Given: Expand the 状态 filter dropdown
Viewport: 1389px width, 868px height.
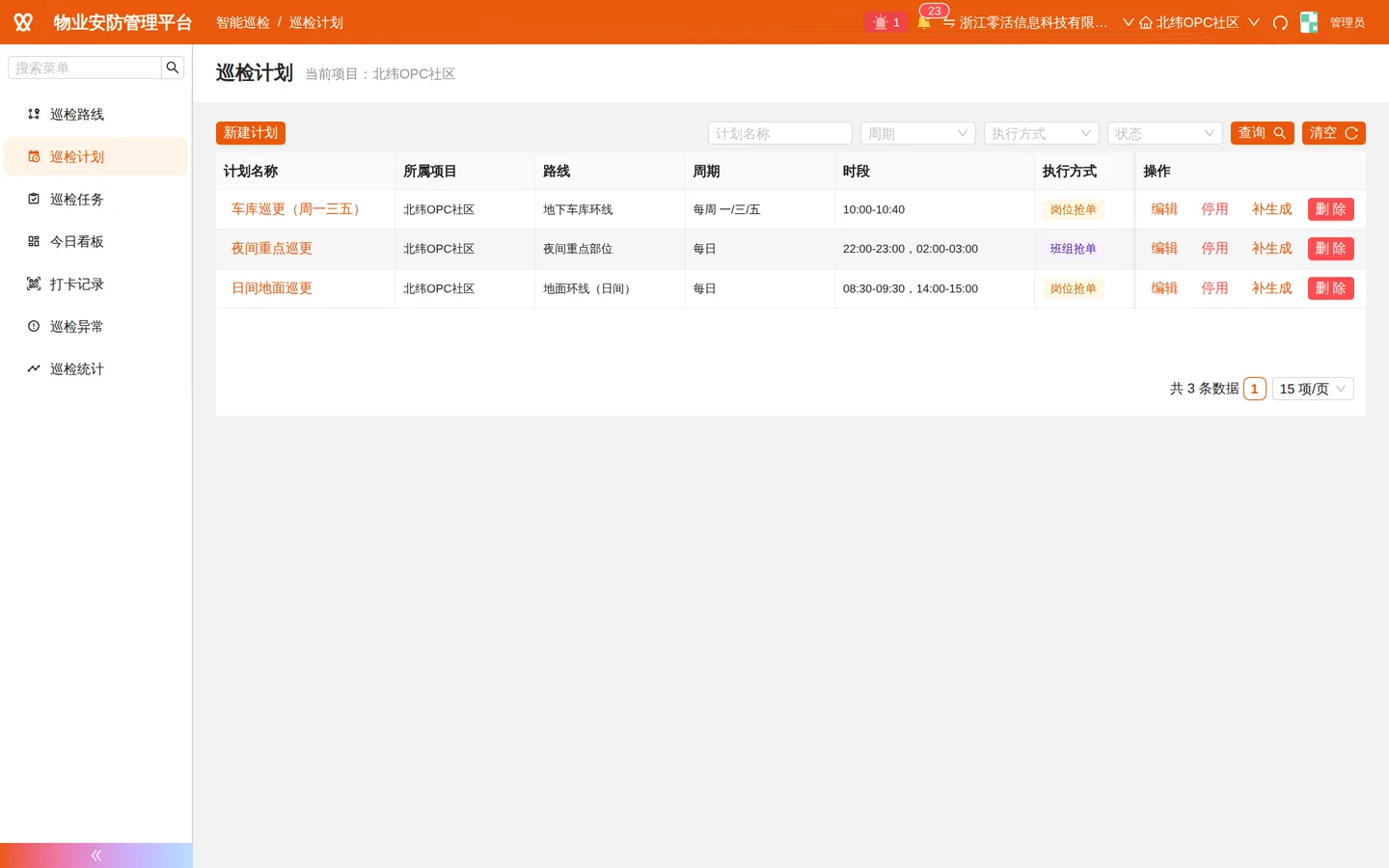Looking at the screenshot, I should pos(1165,133).
